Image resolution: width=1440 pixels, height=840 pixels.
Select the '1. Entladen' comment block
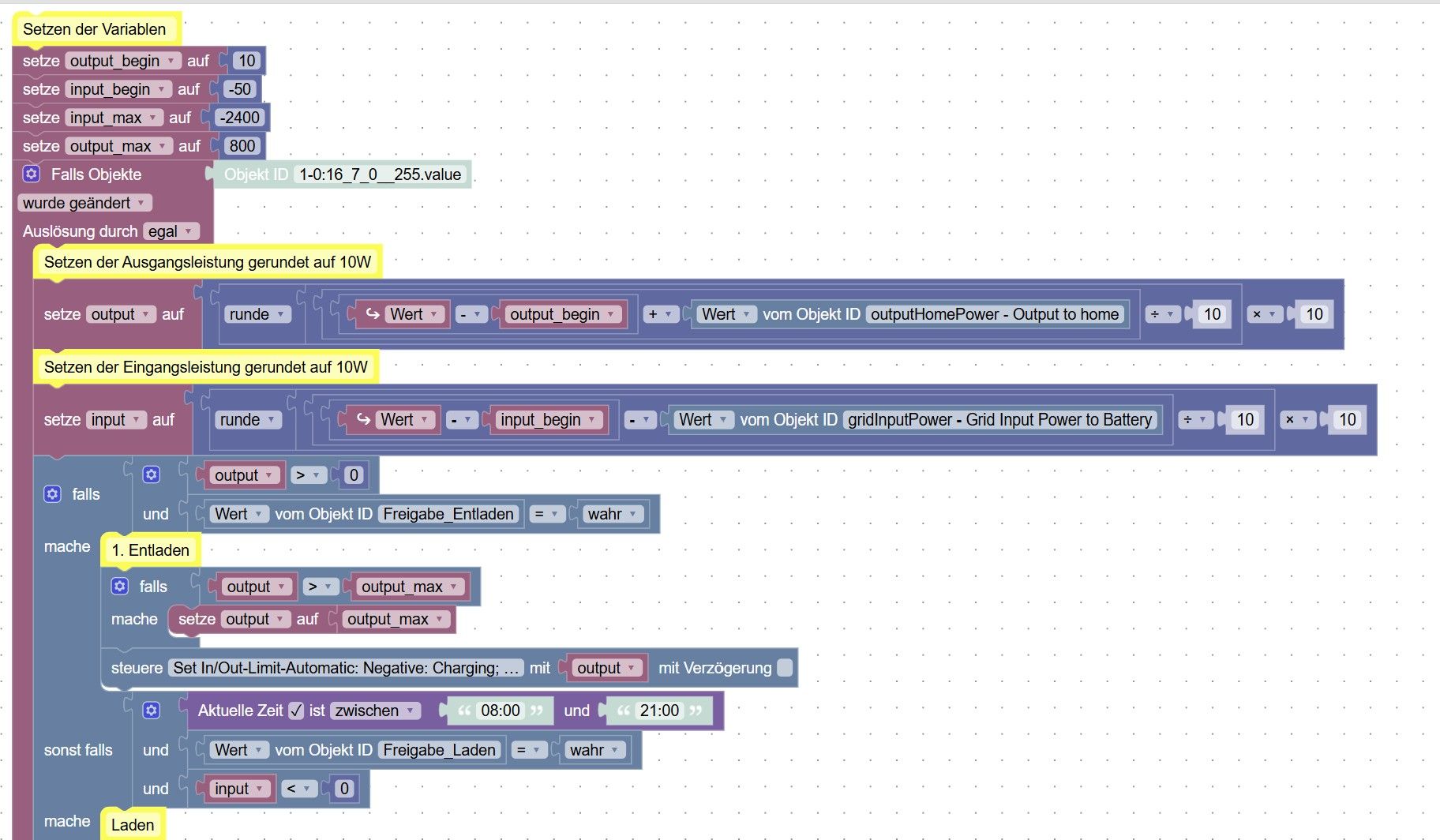tap(151, 550)
